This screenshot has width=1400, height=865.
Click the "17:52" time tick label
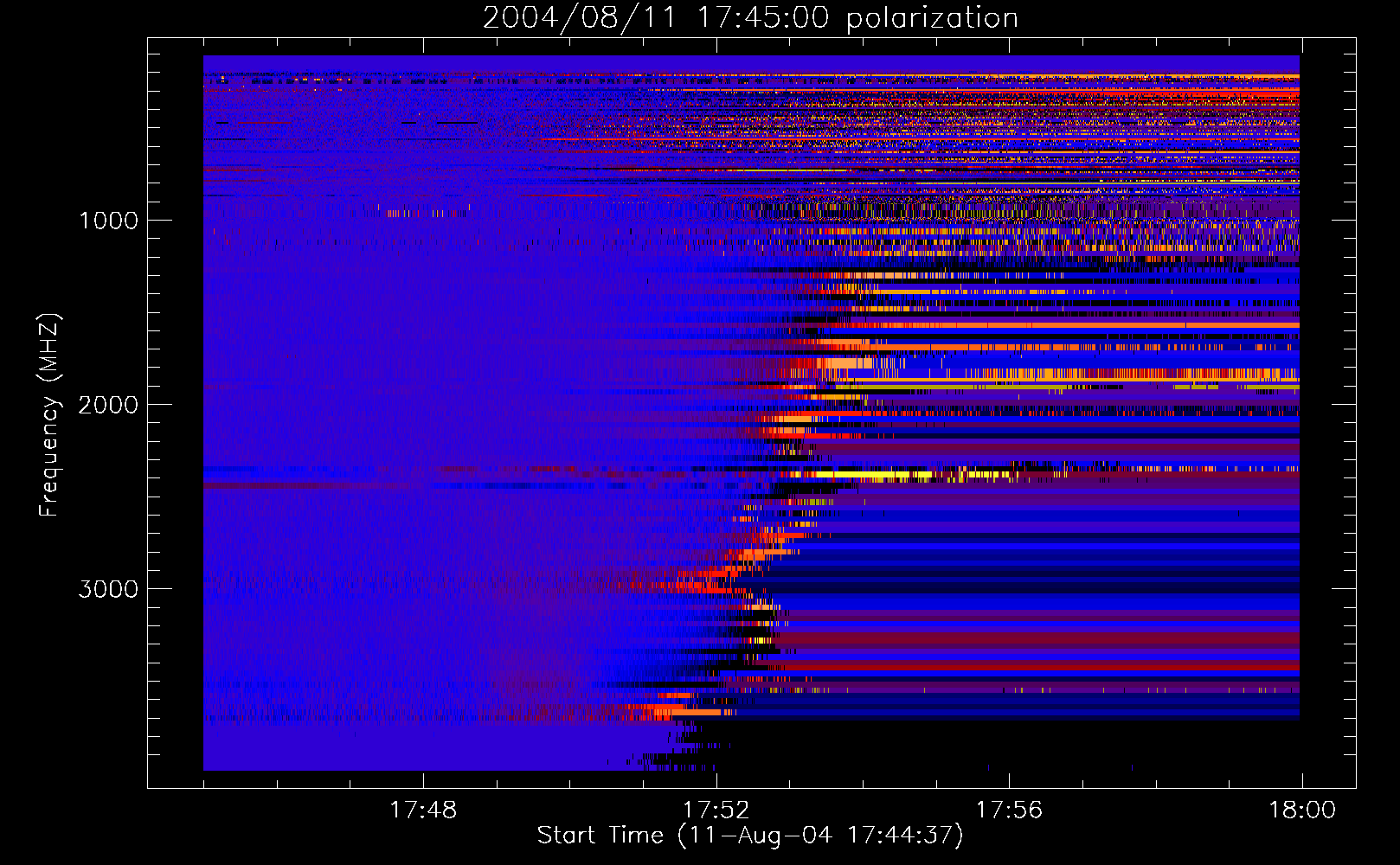click(716, 811)
